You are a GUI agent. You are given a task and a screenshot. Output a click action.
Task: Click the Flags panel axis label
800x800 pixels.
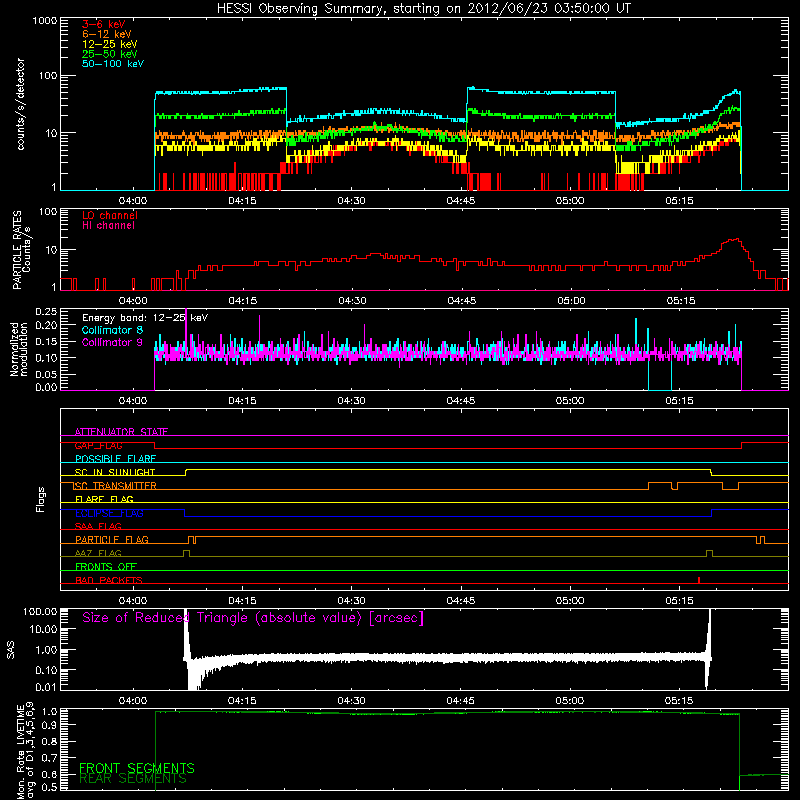[x=40, y=499]
